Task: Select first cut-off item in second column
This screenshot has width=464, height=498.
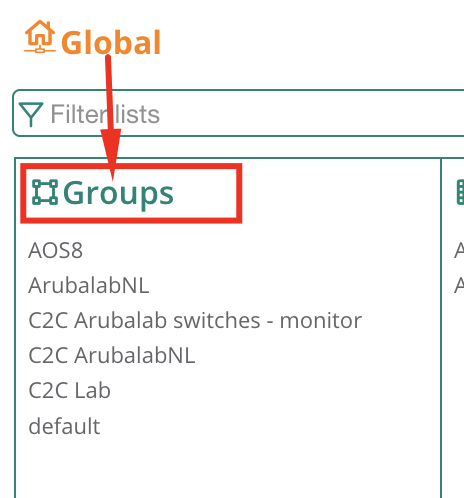Action: point(459,251)
